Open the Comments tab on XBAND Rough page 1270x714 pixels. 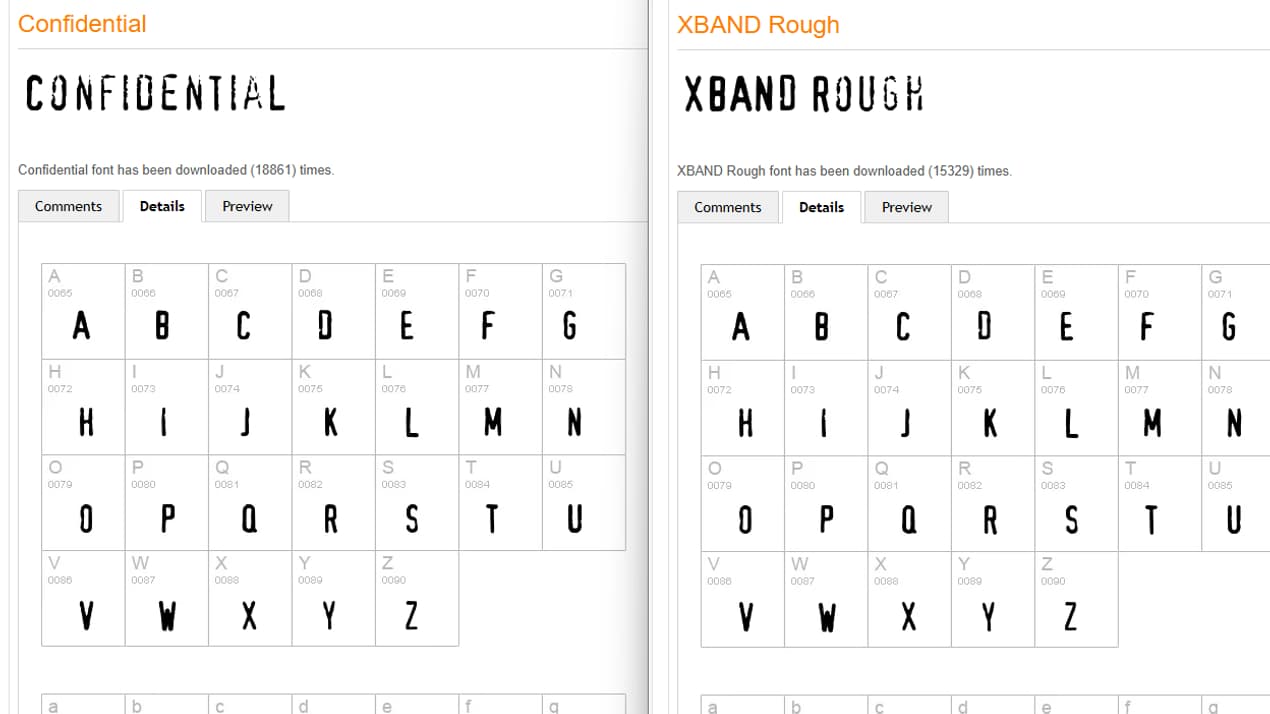point(728,207)
